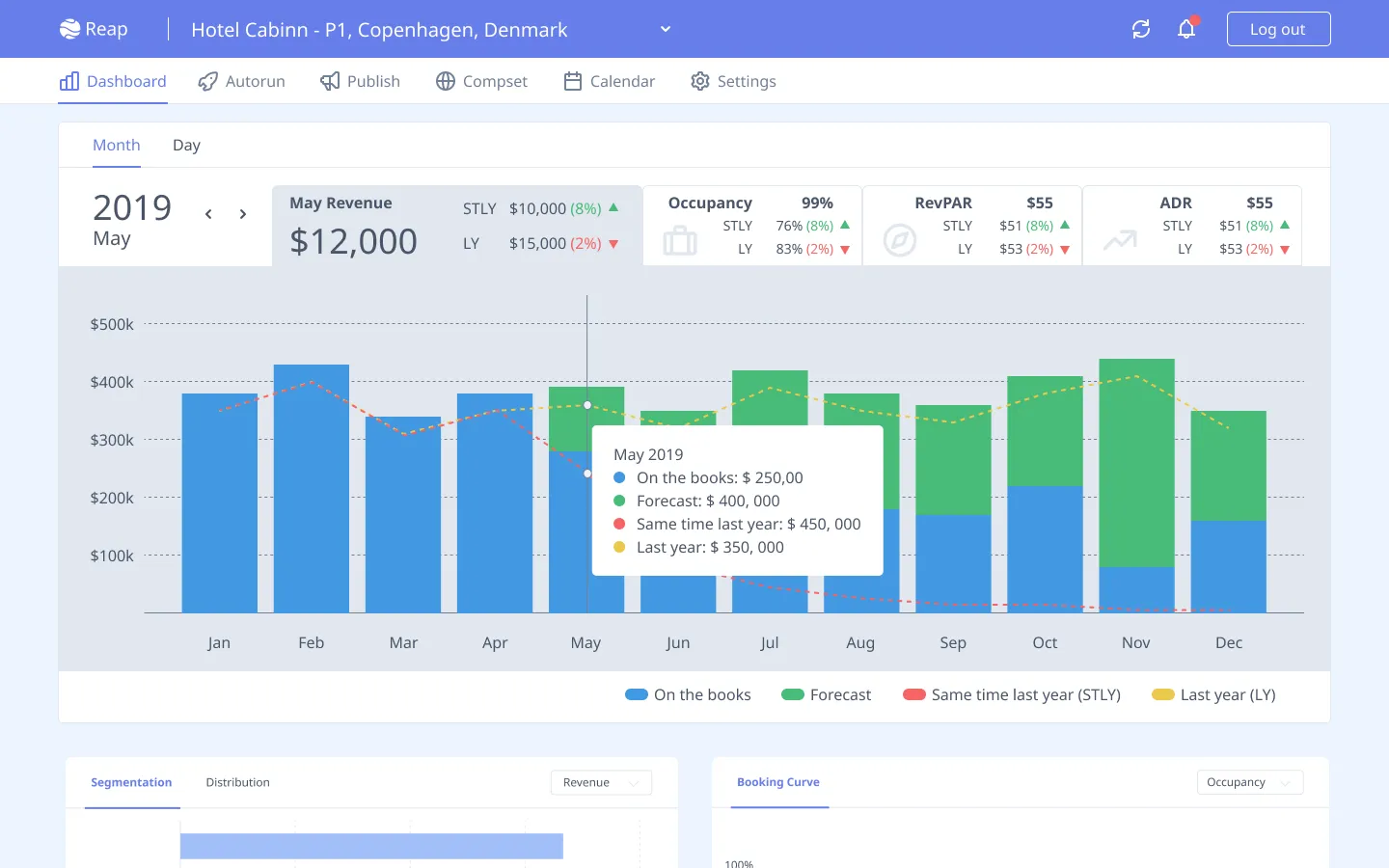
Task: Advance to next month using right chevron
Action: tap(243, 214)
